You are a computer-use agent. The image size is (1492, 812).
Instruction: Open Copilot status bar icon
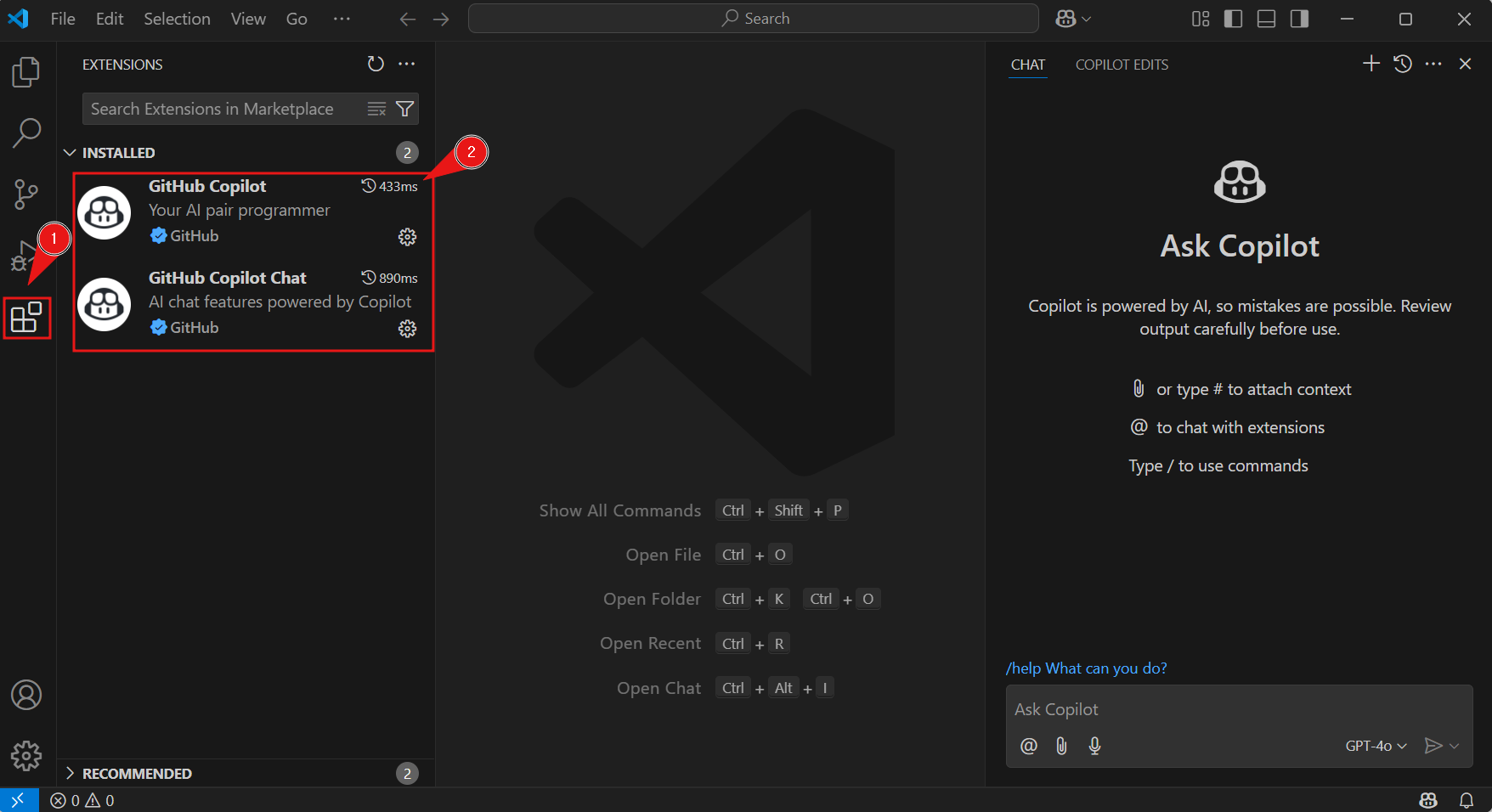pos(1428,800)
